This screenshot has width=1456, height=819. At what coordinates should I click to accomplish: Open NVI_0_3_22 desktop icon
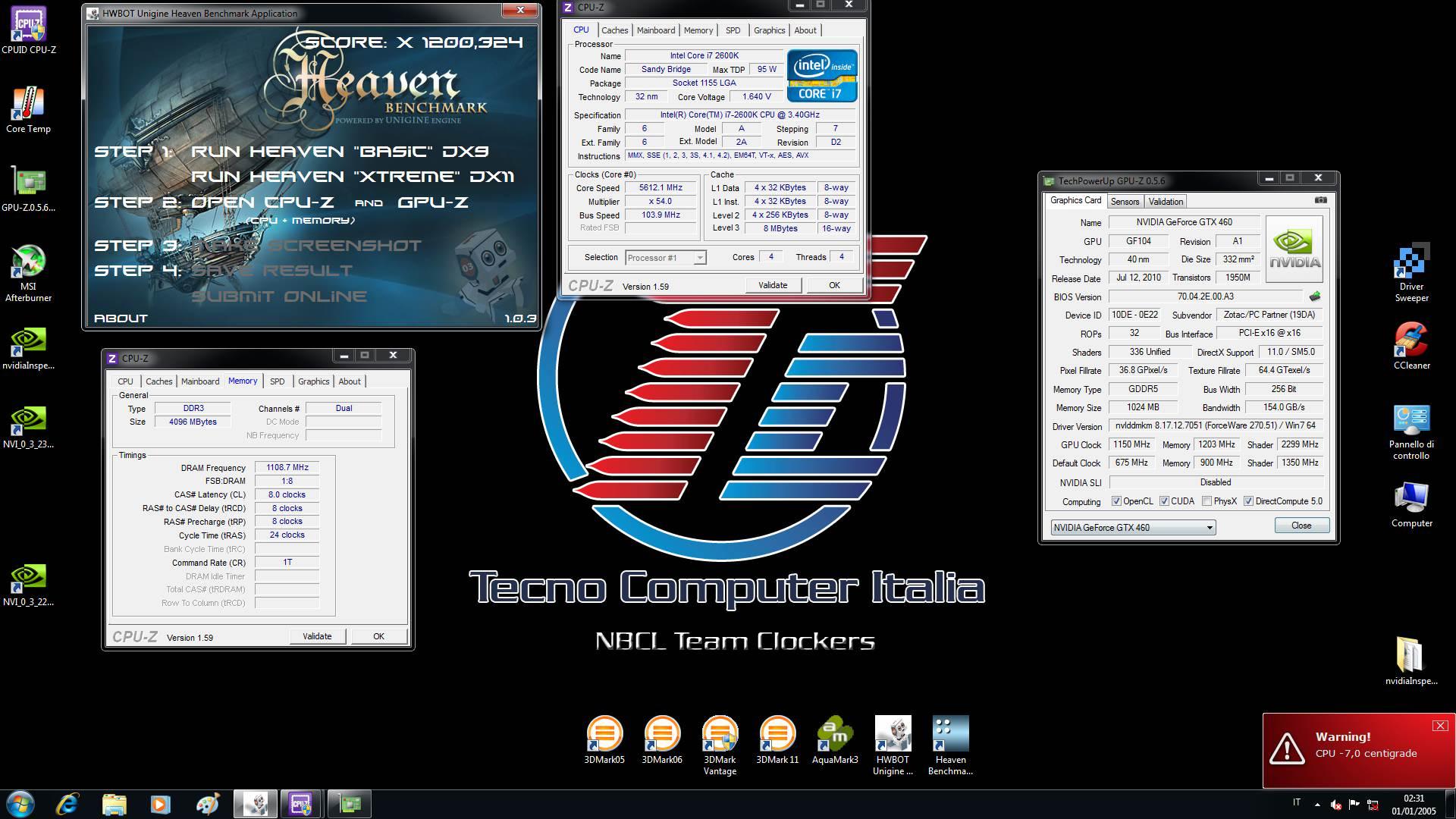tap(28, 583)
